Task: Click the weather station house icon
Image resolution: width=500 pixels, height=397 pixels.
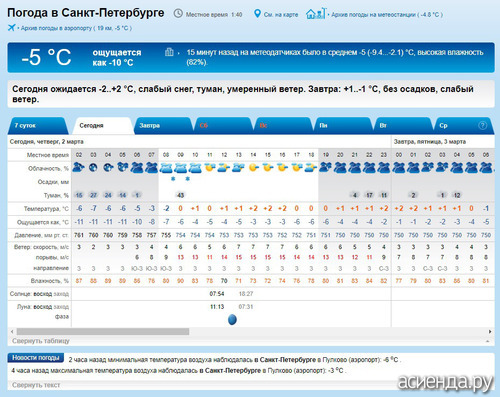Action: click(315, 13)
